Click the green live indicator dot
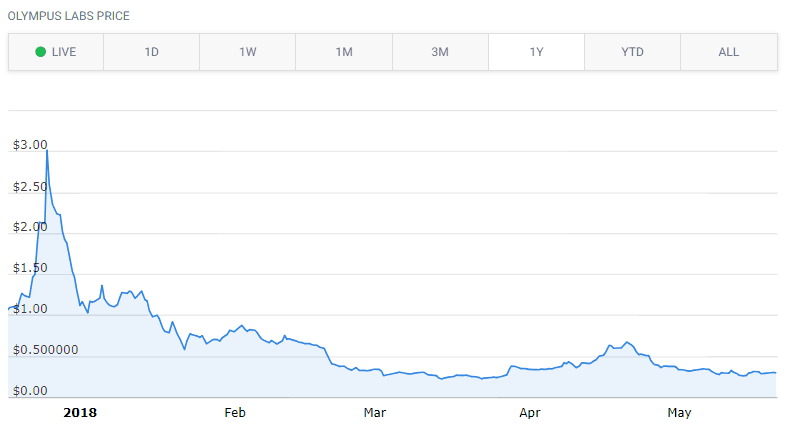787x429 pixels. click(41, 52)
